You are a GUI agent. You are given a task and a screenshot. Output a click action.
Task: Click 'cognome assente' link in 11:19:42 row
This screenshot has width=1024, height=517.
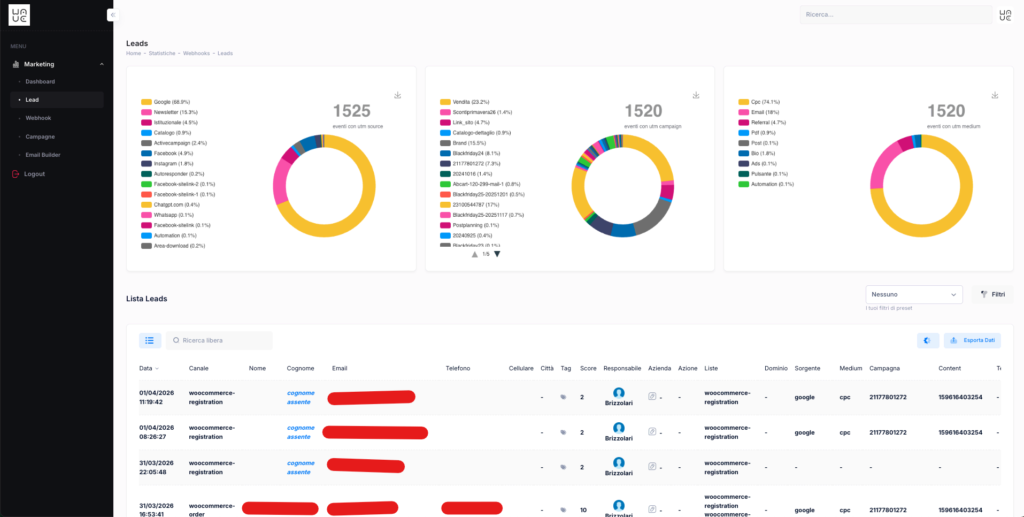tap(300, 397)
